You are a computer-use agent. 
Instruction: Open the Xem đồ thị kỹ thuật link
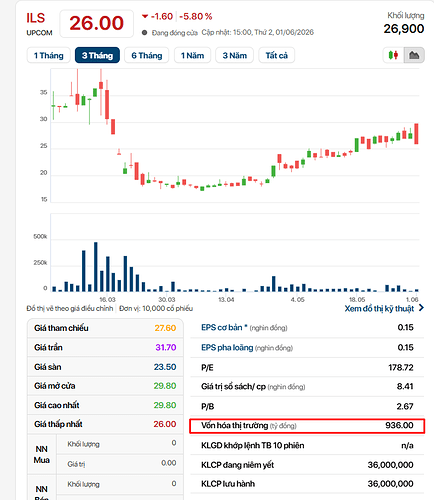379,309
